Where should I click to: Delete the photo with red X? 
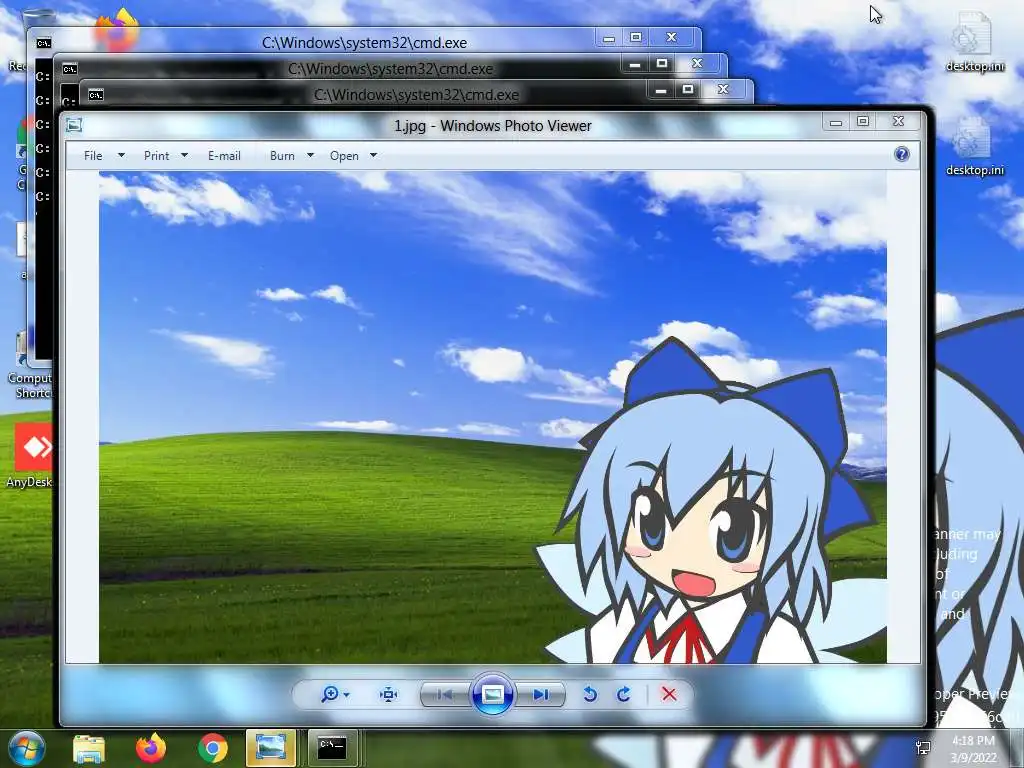(x=669, y=694)
